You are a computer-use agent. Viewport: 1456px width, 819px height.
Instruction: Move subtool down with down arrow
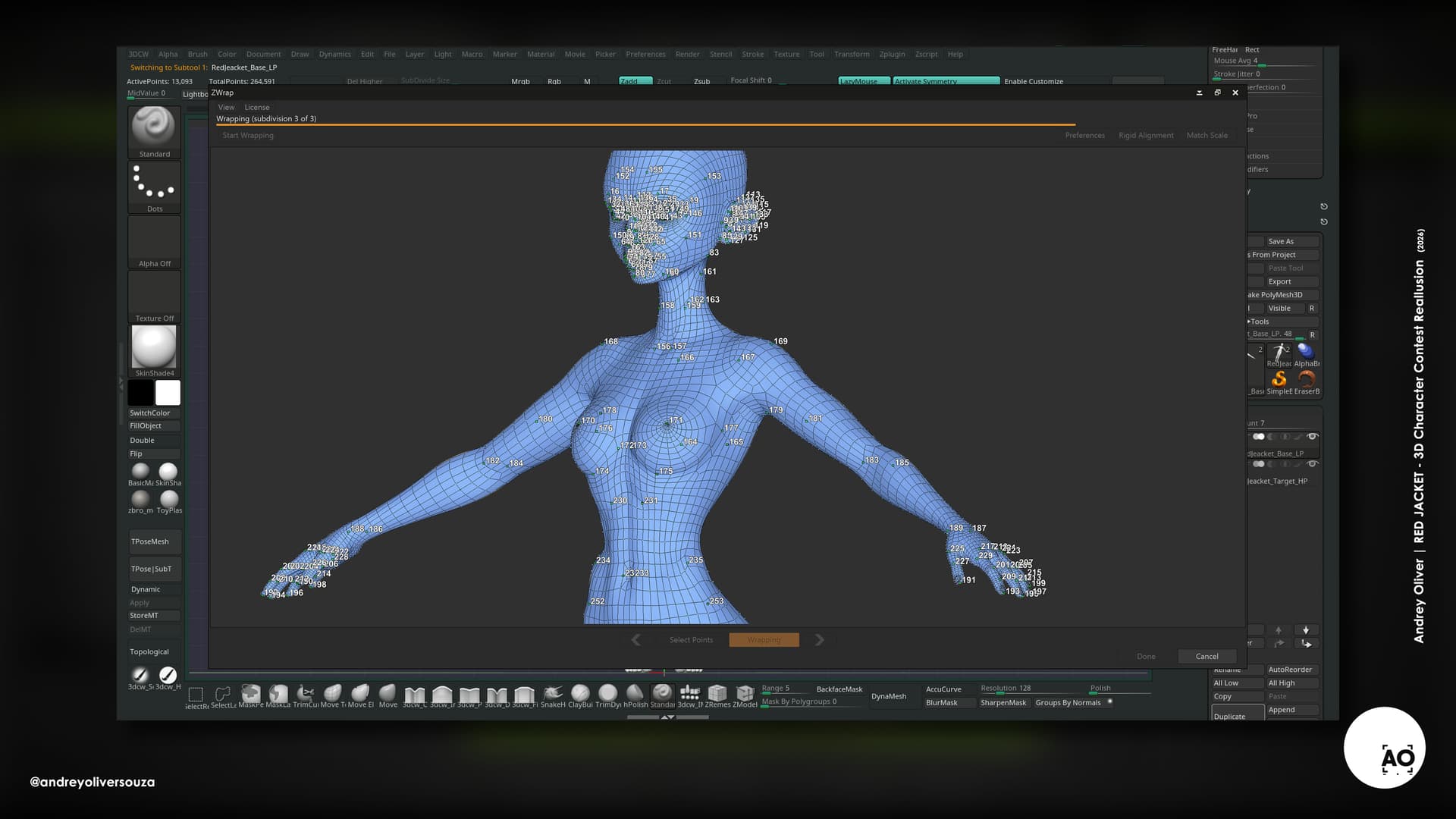point(1306,630)
